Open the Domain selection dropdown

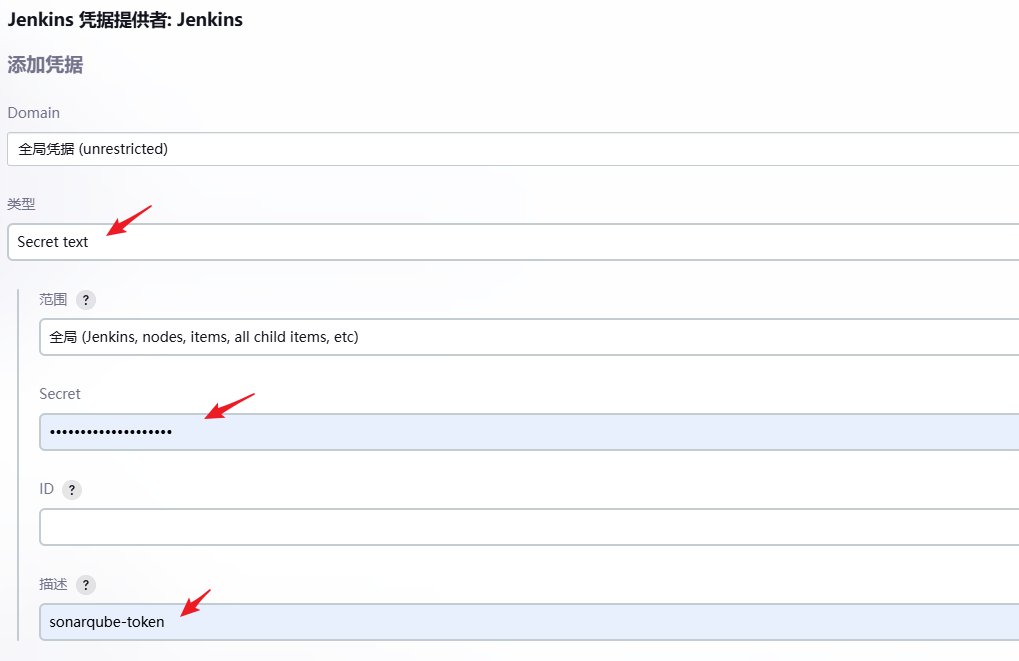tap(500, 148)
